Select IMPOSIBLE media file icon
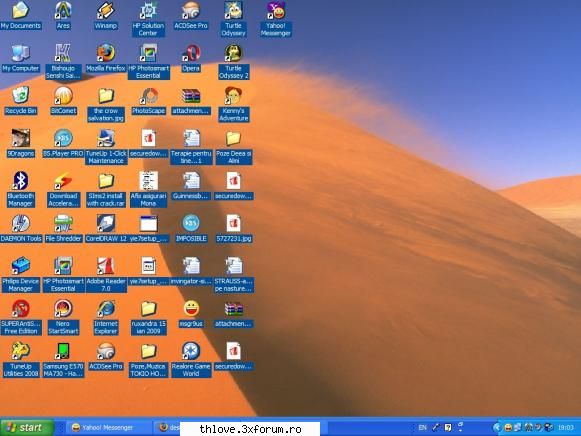The width and height of the screenshot is (581, 436). coord(191,229)
